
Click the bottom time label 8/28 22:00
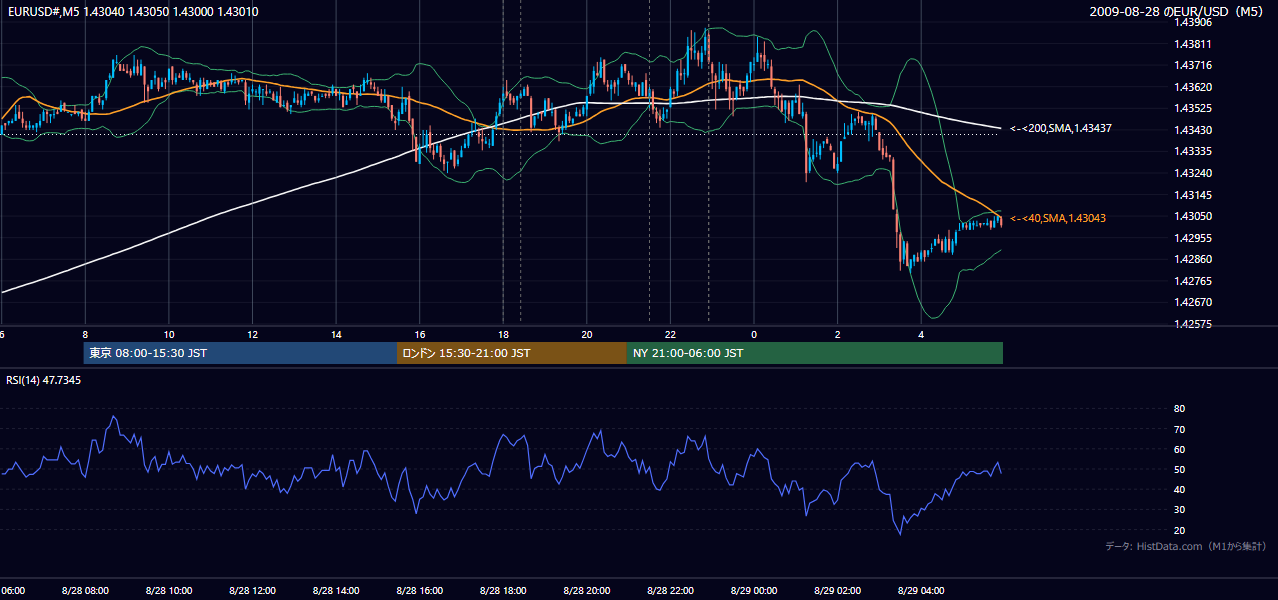[x=670, y=590]
